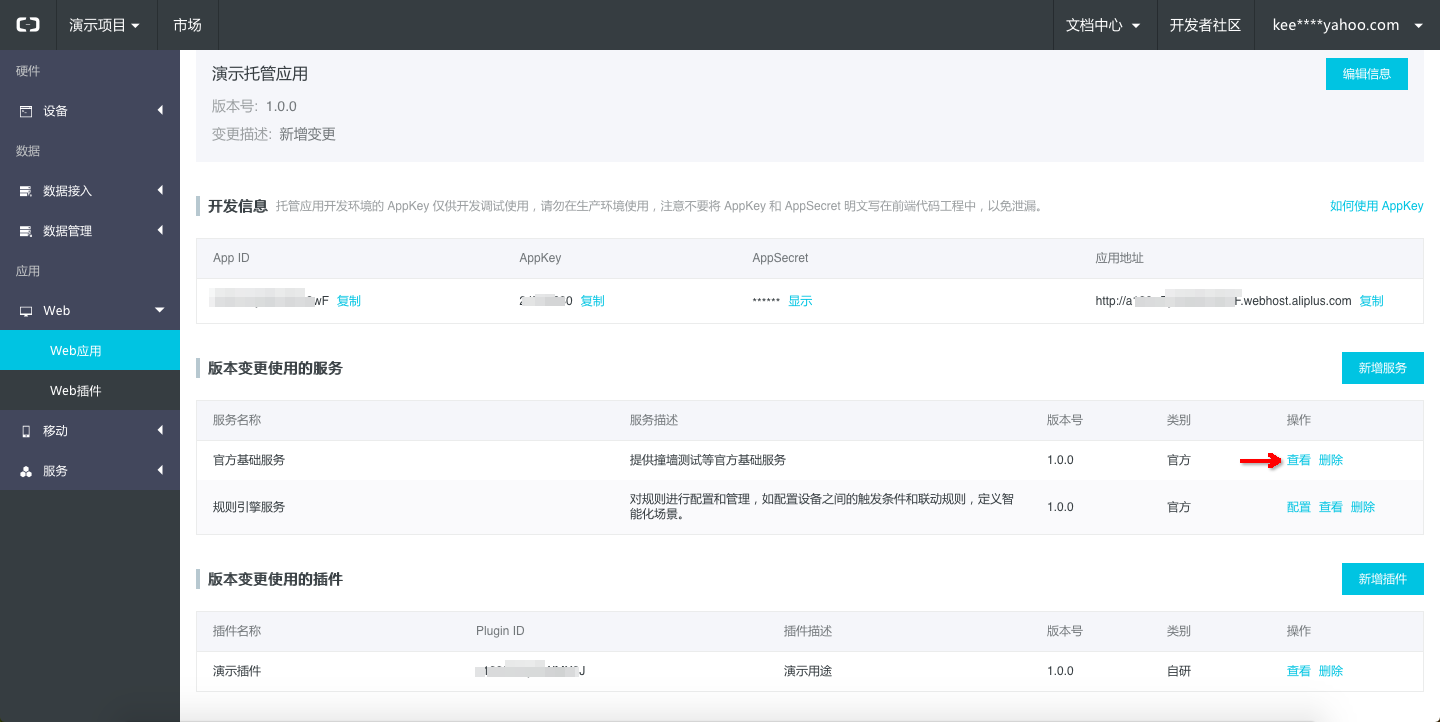Image resolution: width=1440 pixels, height=722 pixels.
Task: Copy the 应用地址 URL
Action: (x=1371, y=301)
